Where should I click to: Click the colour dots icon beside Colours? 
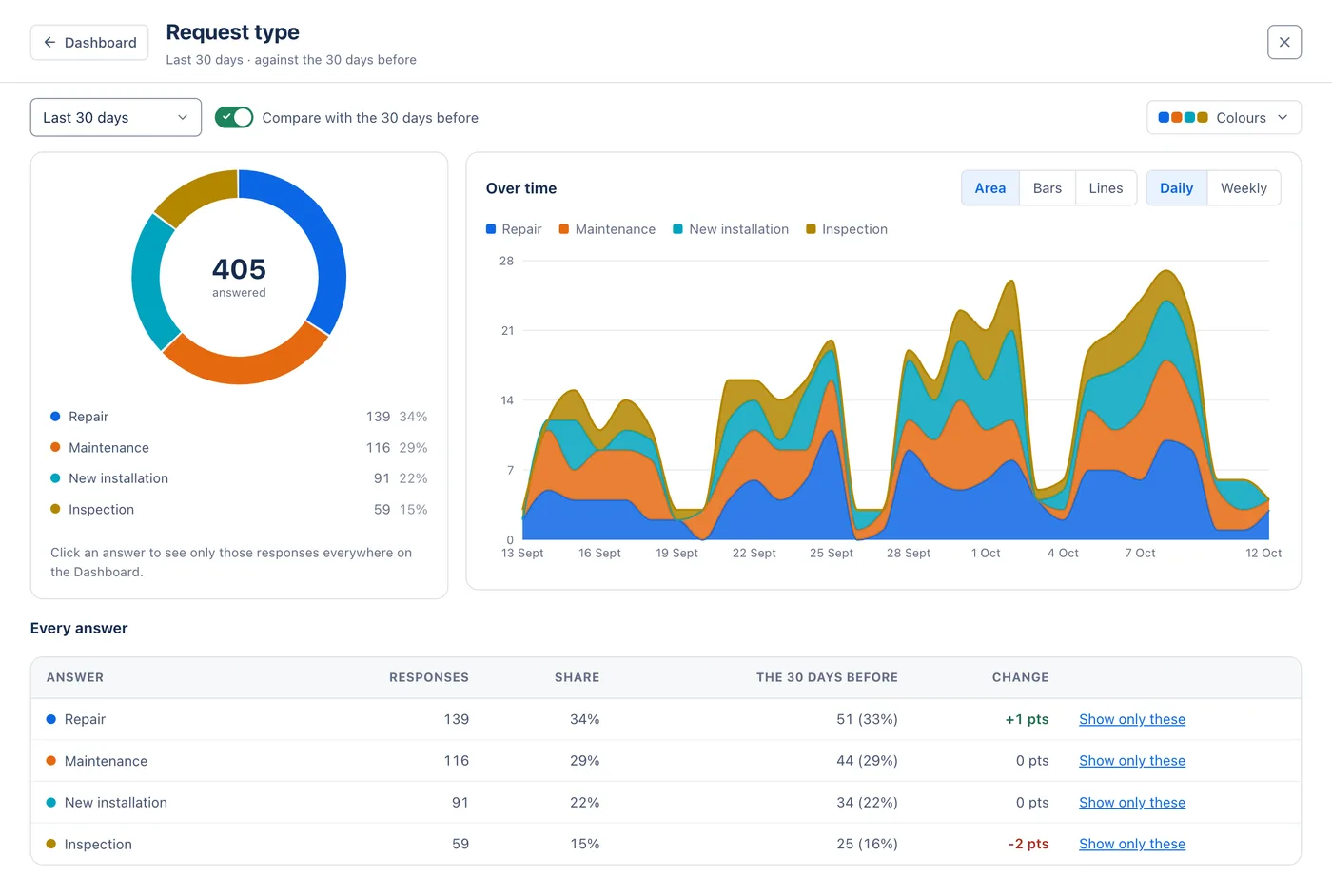point(1183,117)
